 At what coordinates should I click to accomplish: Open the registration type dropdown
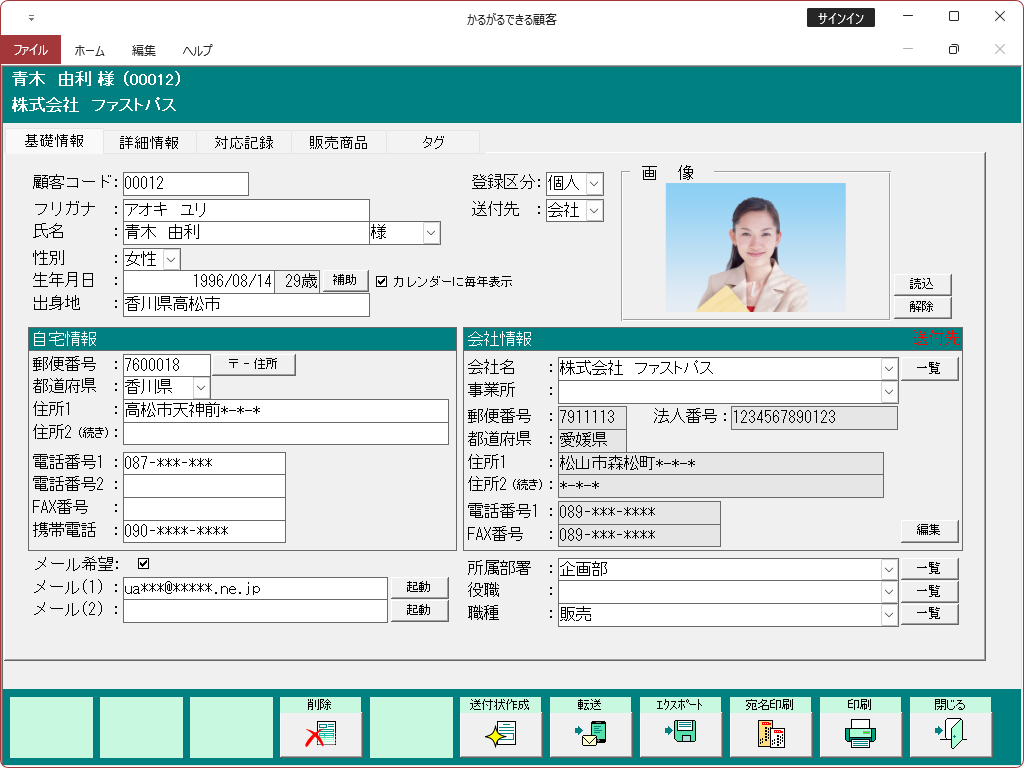594,183
